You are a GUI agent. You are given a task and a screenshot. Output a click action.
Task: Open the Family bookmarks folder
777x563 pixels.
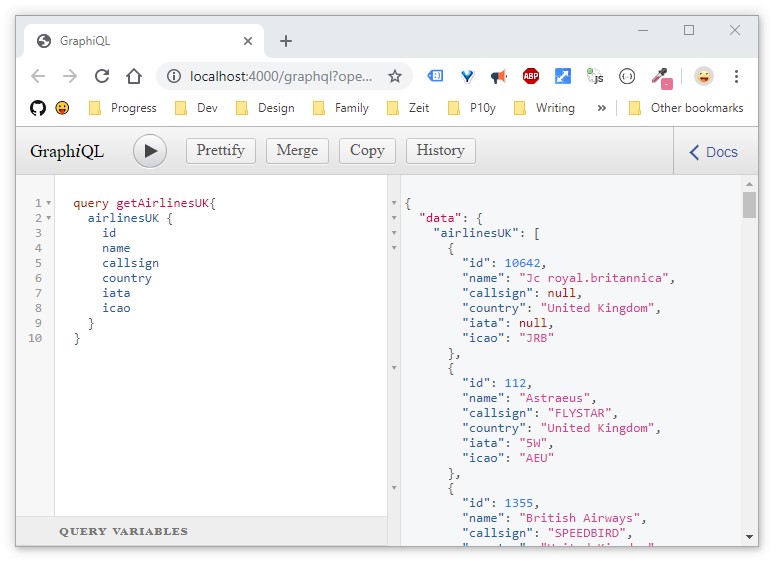[340, 108]
